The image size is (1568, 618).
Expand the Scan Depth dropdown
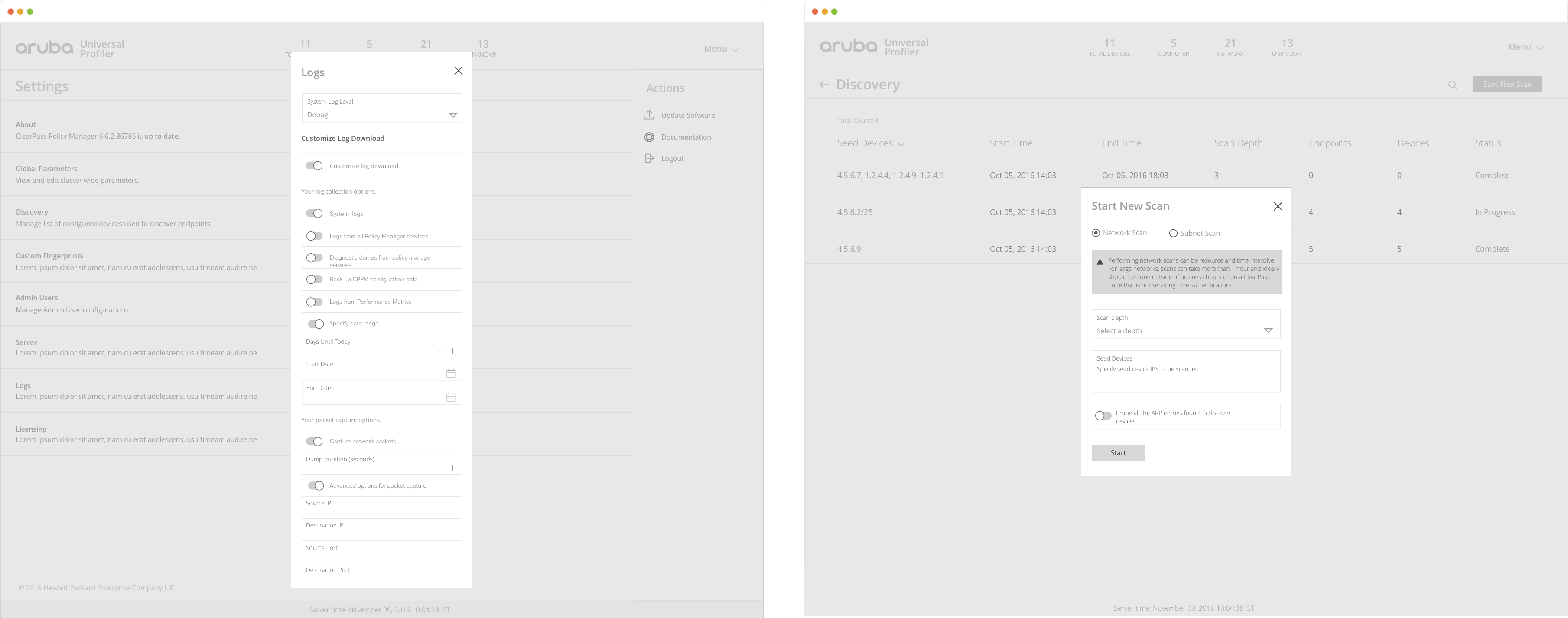tap(1268, 331)
